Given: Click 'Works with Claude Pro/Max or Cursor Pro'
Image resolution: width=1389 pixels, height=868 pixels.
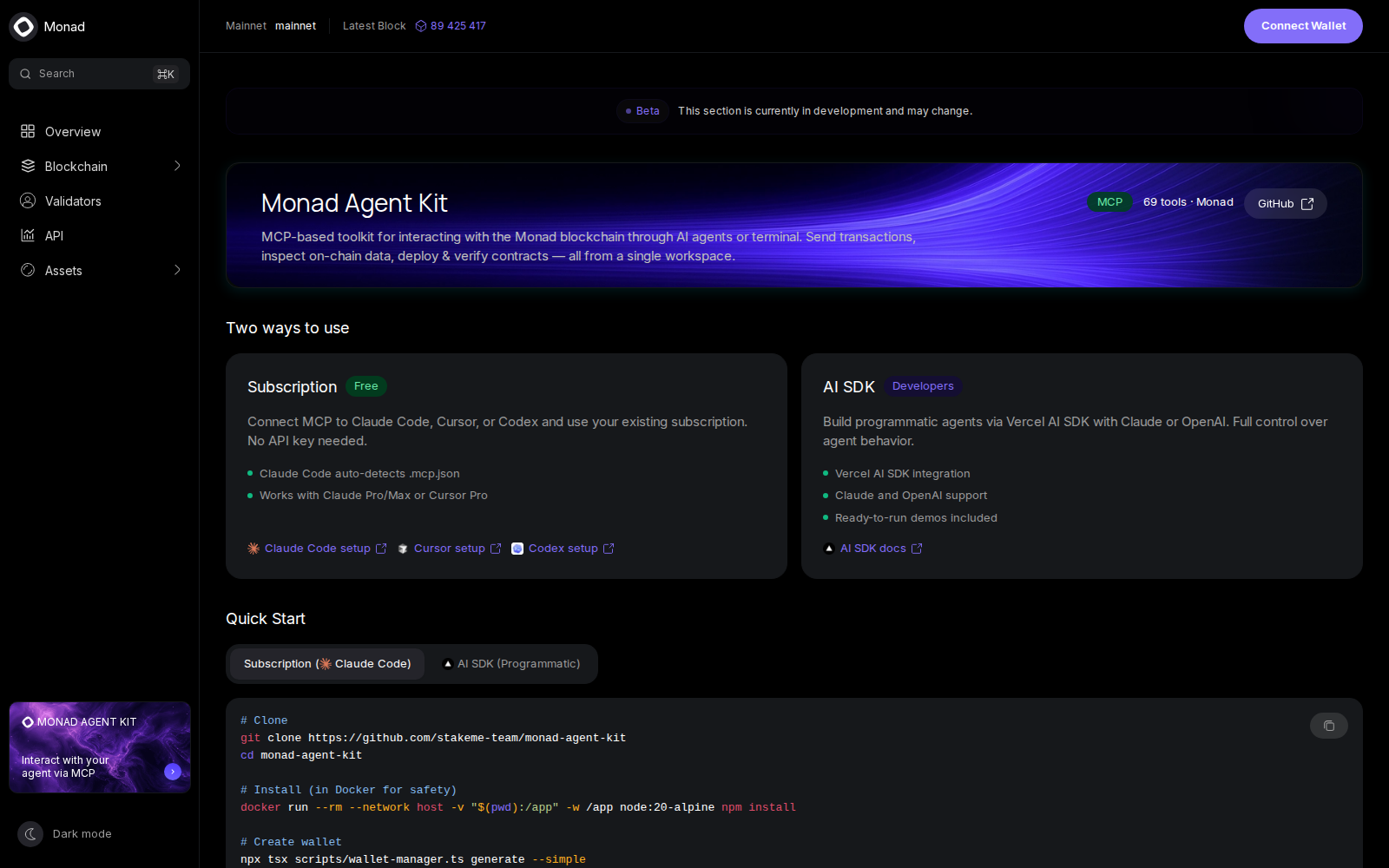Looking at the screenshot, I should click(x=373, y=496).
